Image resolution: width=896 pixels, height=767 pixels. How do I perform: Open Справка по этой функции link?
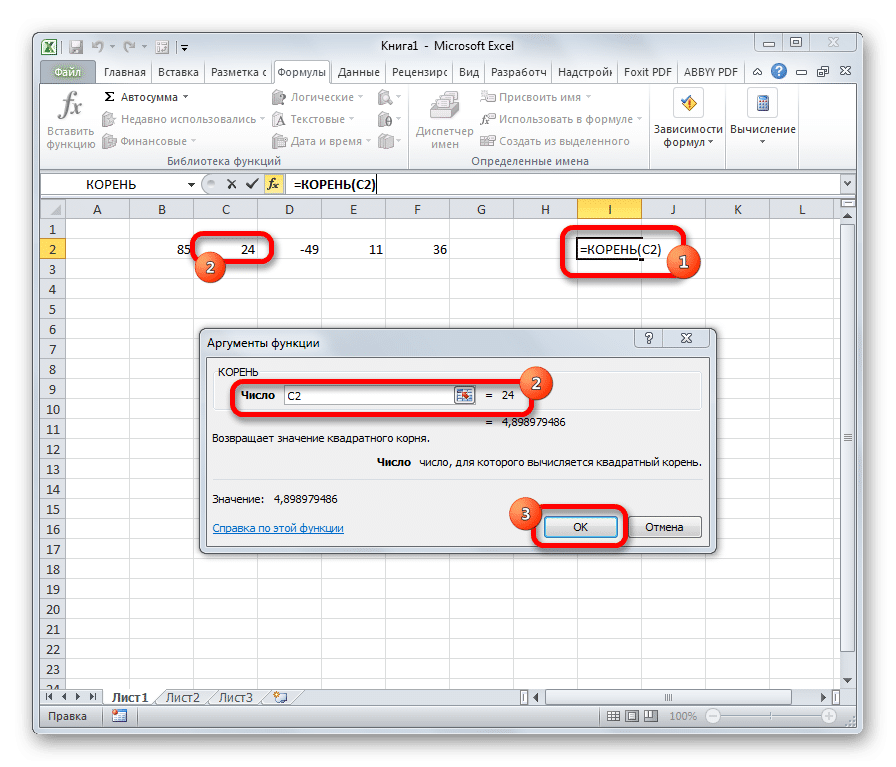[278, 528]
